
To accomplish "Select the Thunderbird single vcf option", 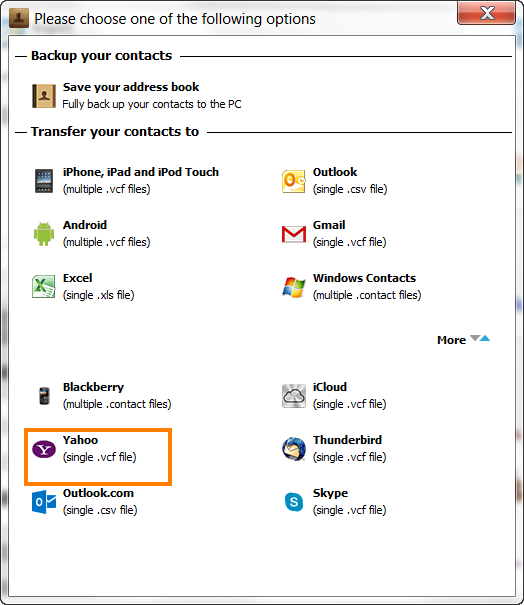I will [349, 449].
